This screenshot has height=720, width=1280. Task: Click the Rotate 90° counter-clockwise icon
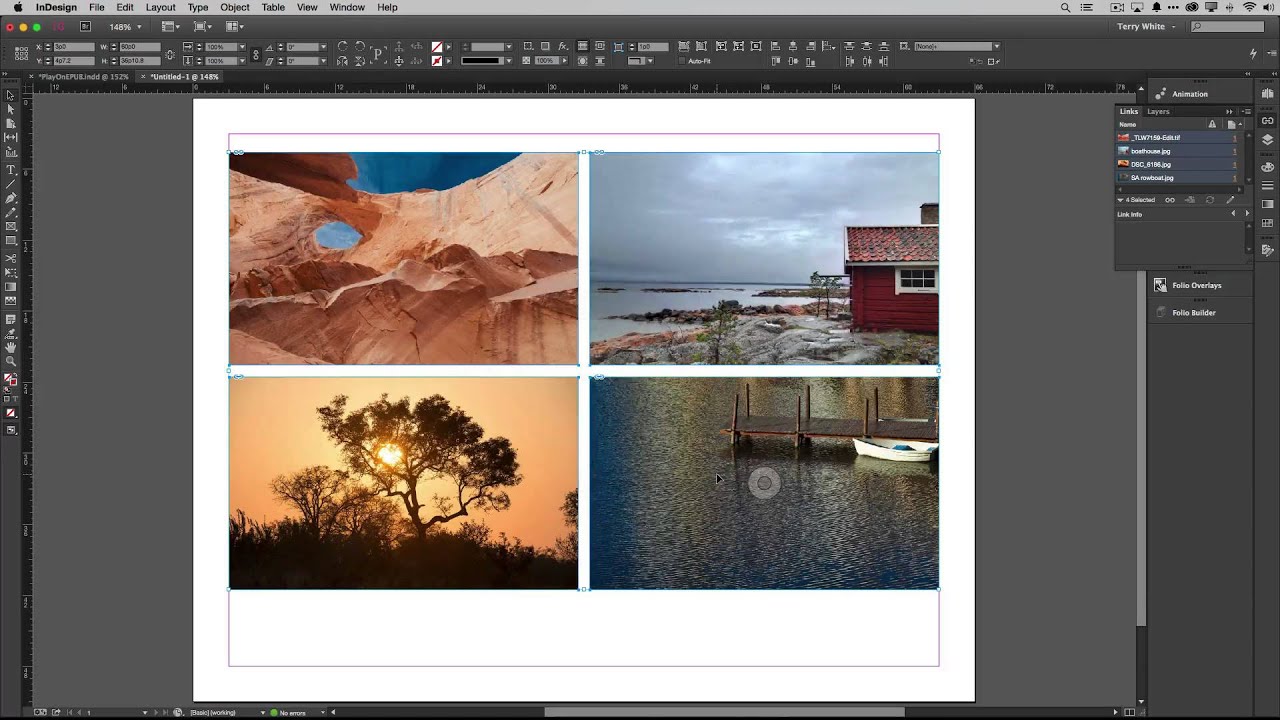pyautogui.click(x=360, y=47)
